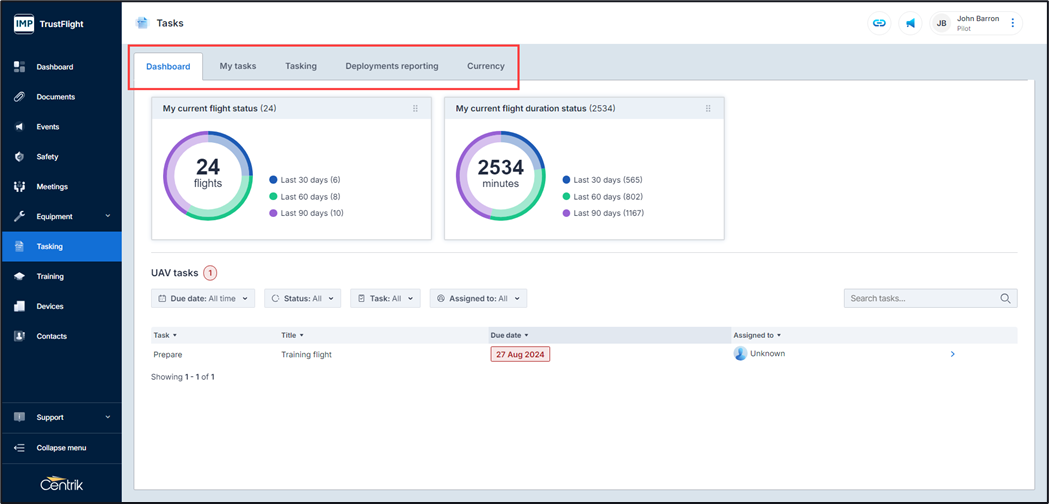
Task: Open Training flight task row arrow
Action: coord(952,354)
